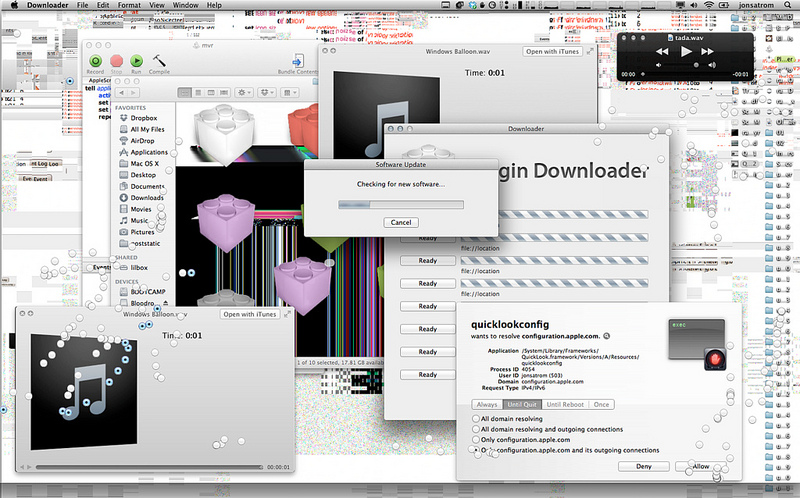Open the Apple menu
The width and height of the screenshot is (800, 498).
point(14,5)
